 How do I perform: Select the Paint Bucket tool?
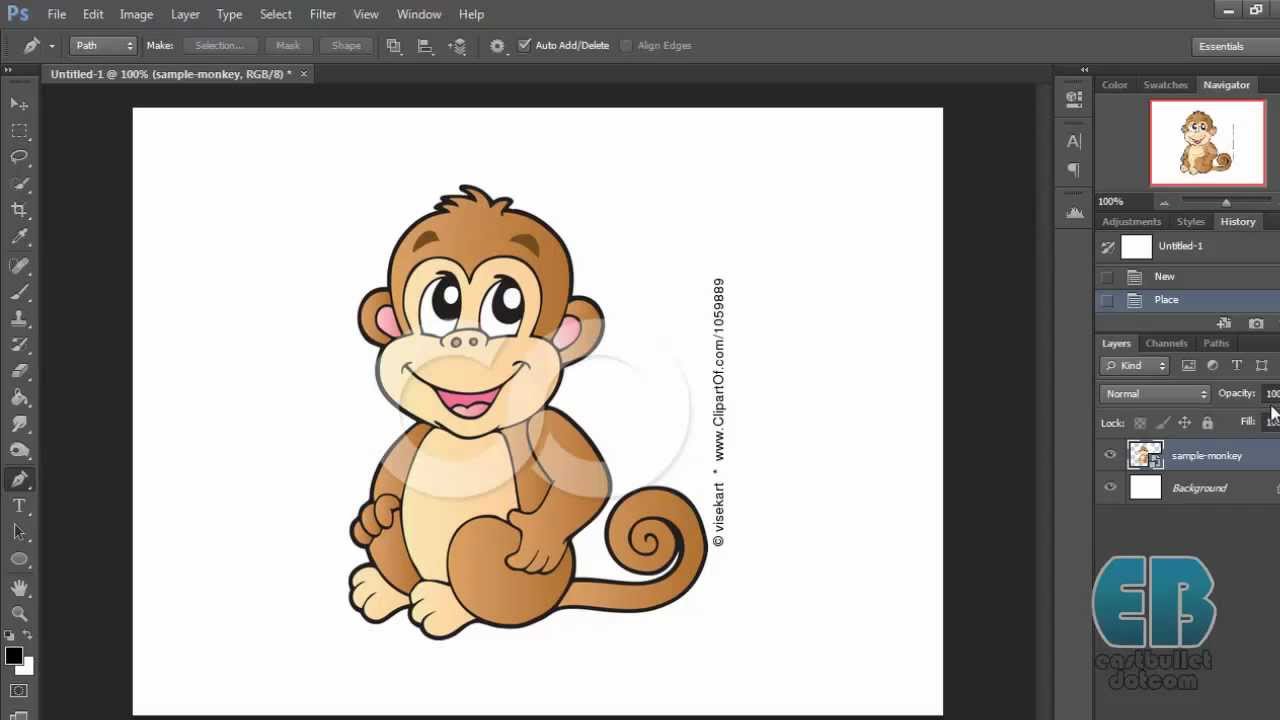click(19, 398)
